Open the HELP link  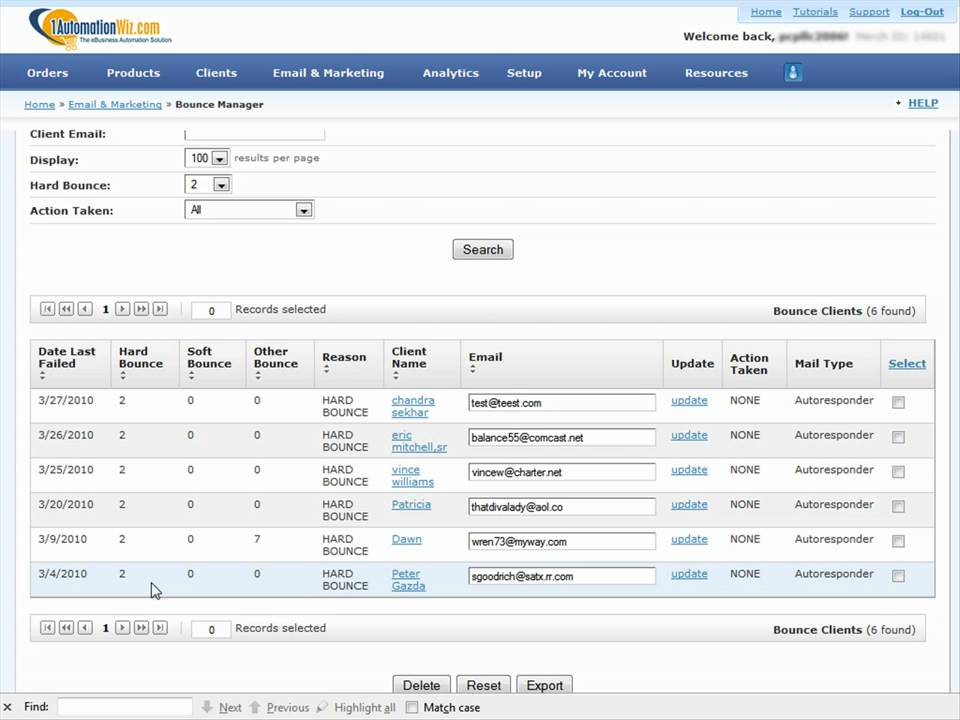tap(923, 103)
